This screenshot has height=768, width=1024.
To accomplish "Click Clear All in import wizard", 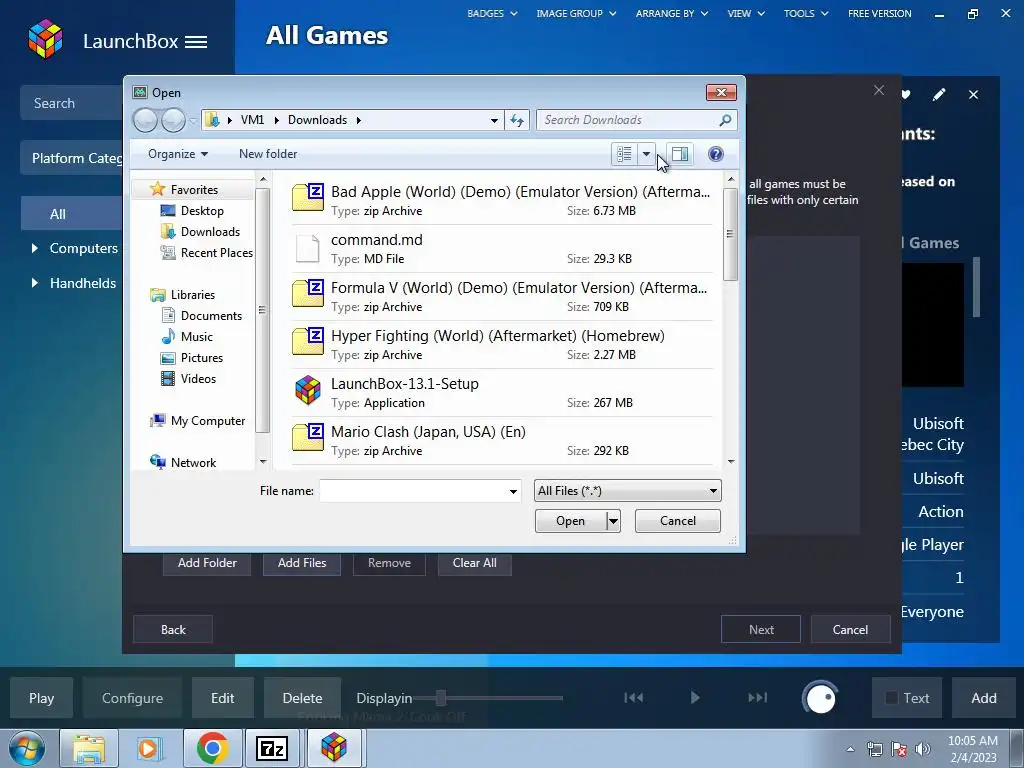I will (x=474, y=563).
